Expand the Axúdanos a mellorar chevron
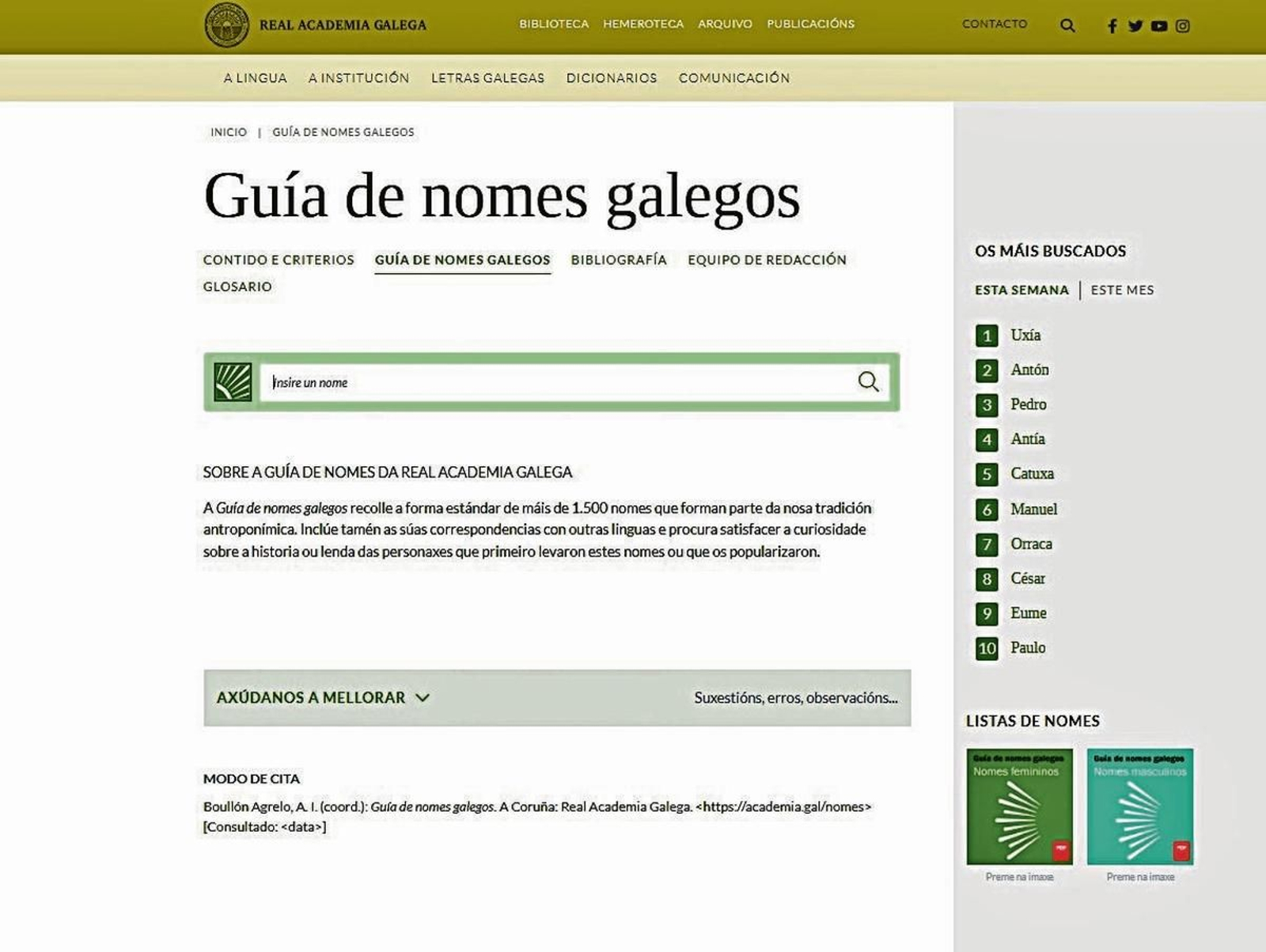 coord(423,698)
